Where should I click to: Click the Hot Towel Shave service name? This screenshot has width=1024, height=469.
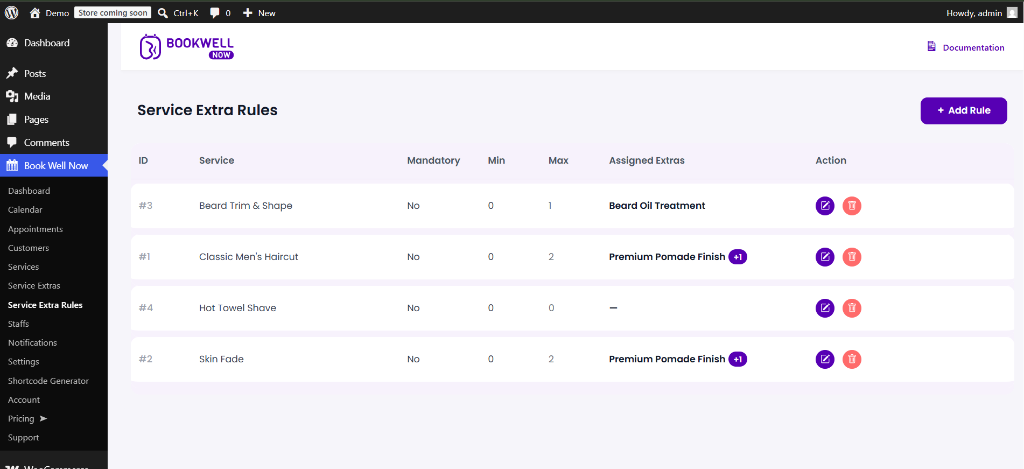pyautogui.click(x=238, y=308)
